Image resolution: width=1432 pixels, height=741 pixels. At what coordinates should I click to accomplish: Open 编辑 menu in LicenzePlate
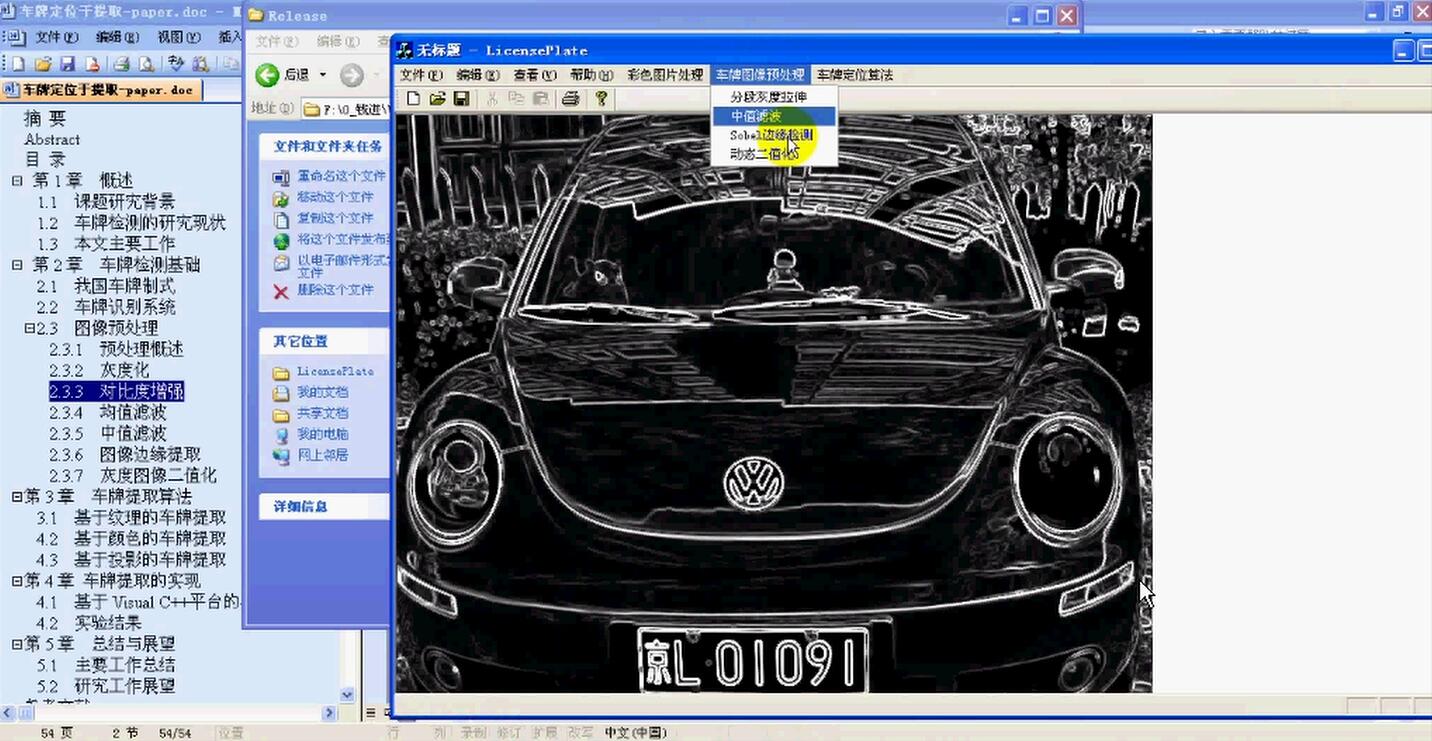click(478, 75)
